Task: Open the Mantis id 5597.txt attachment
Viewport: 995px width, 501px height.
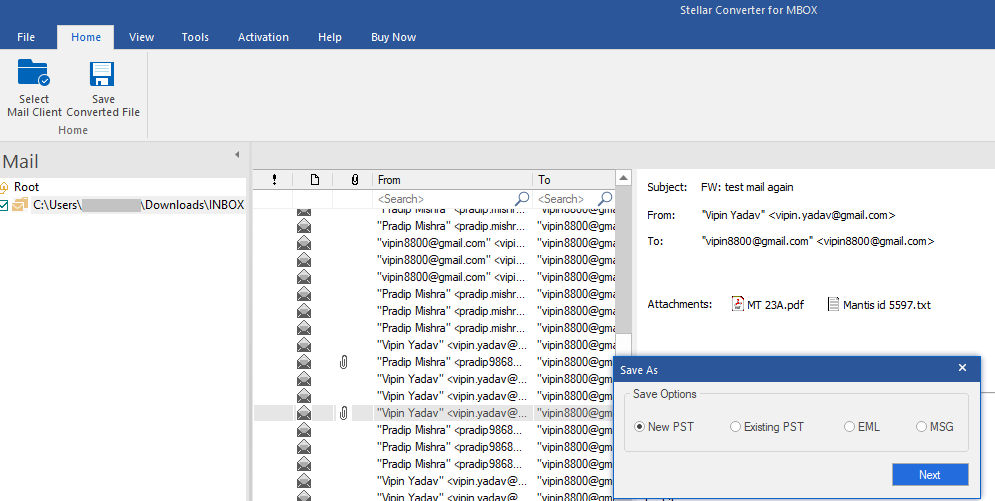Action: 879,304
